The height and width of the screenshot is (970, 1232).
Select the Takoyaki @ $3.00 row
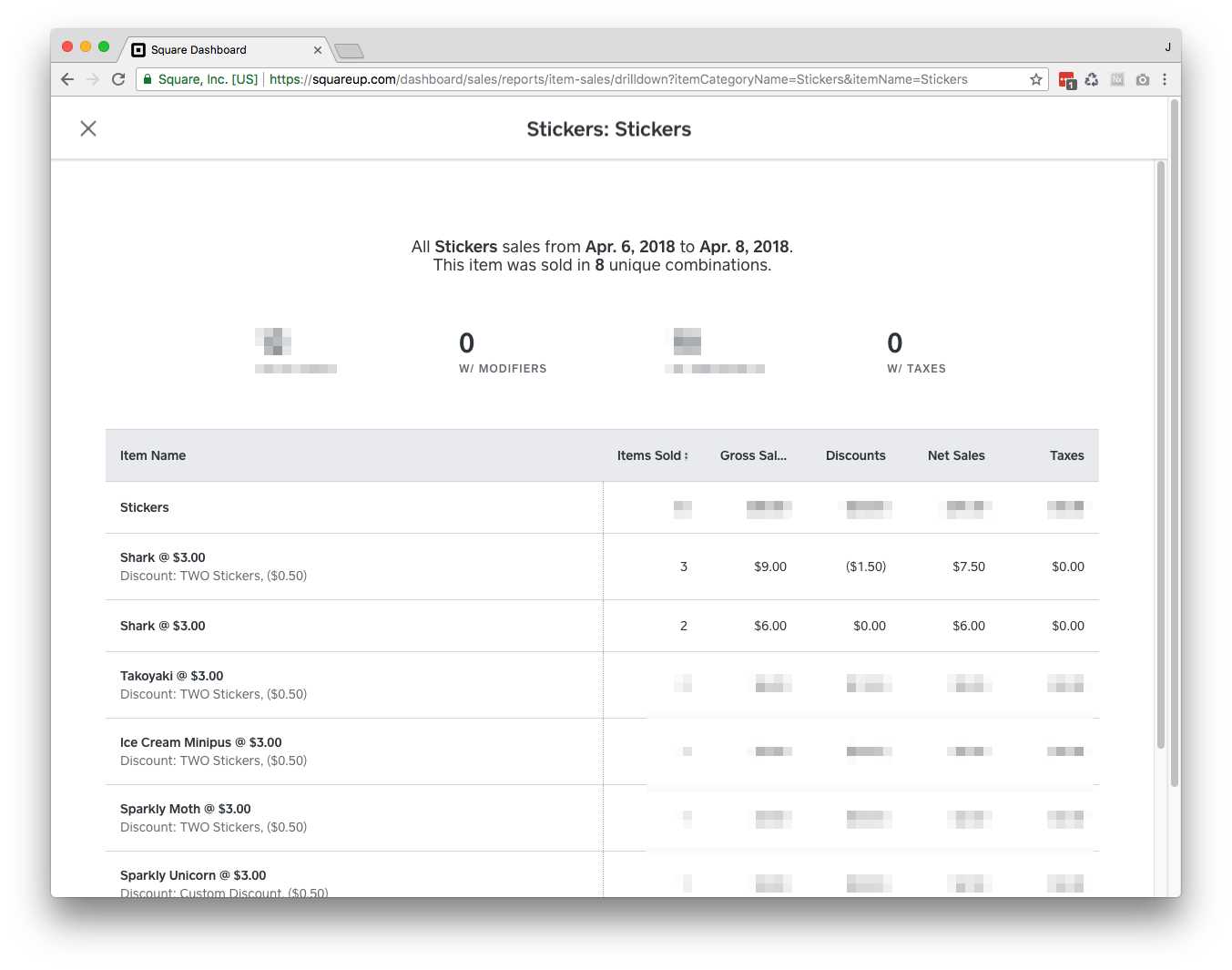pos(602,685)
